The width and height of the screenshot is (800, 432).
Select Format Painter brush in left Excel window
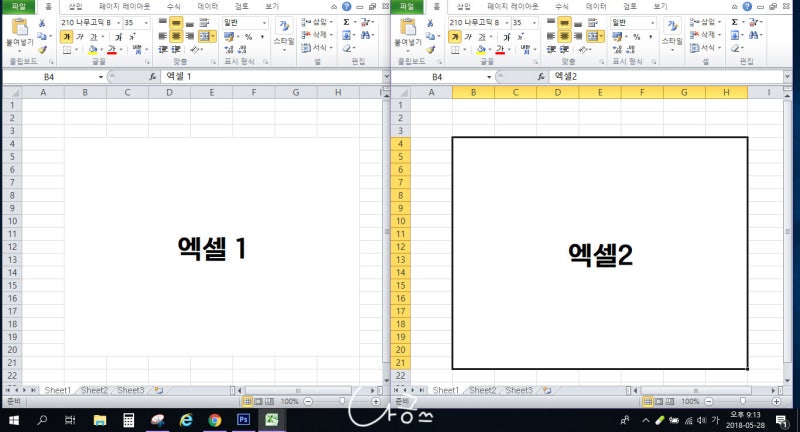coord(42,49)
